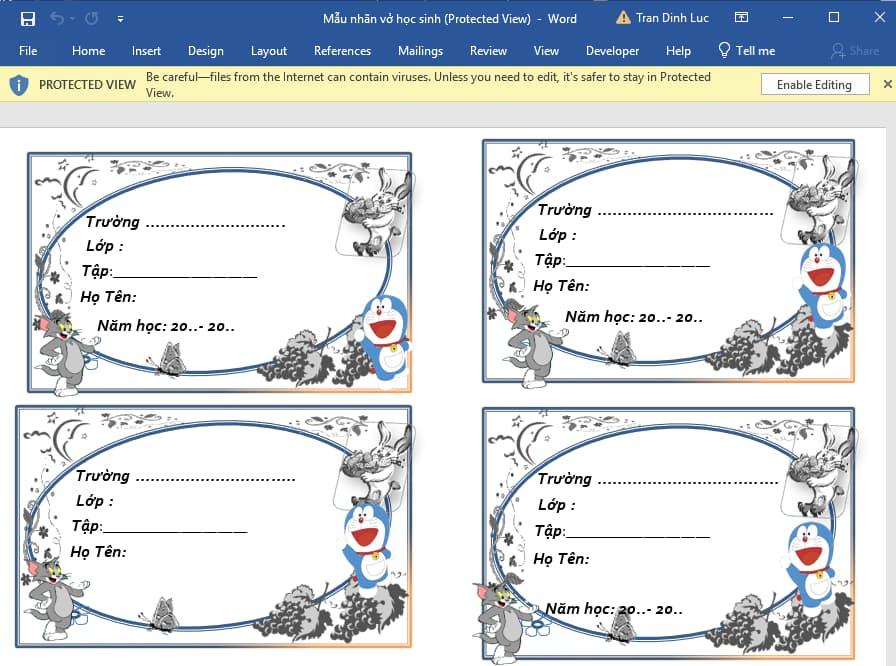Screen dimensions: 896x666
Task: Go to the References tab
Action: click(342, 51)
